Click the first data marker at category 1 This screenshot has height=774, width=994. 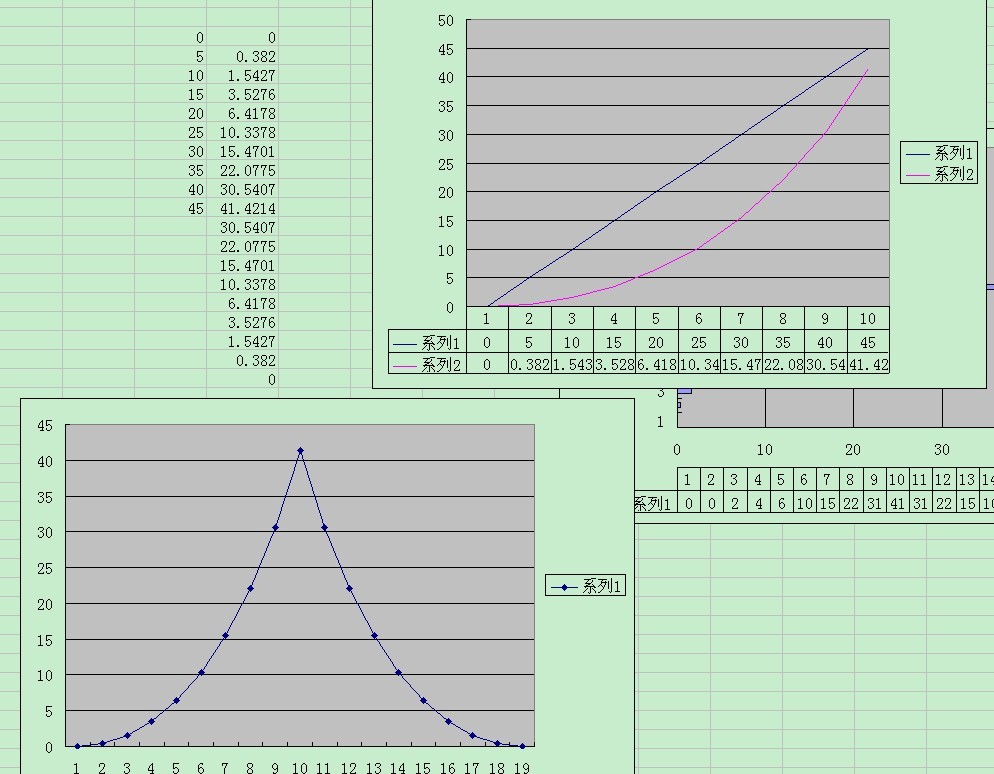[x=77, y=746]
